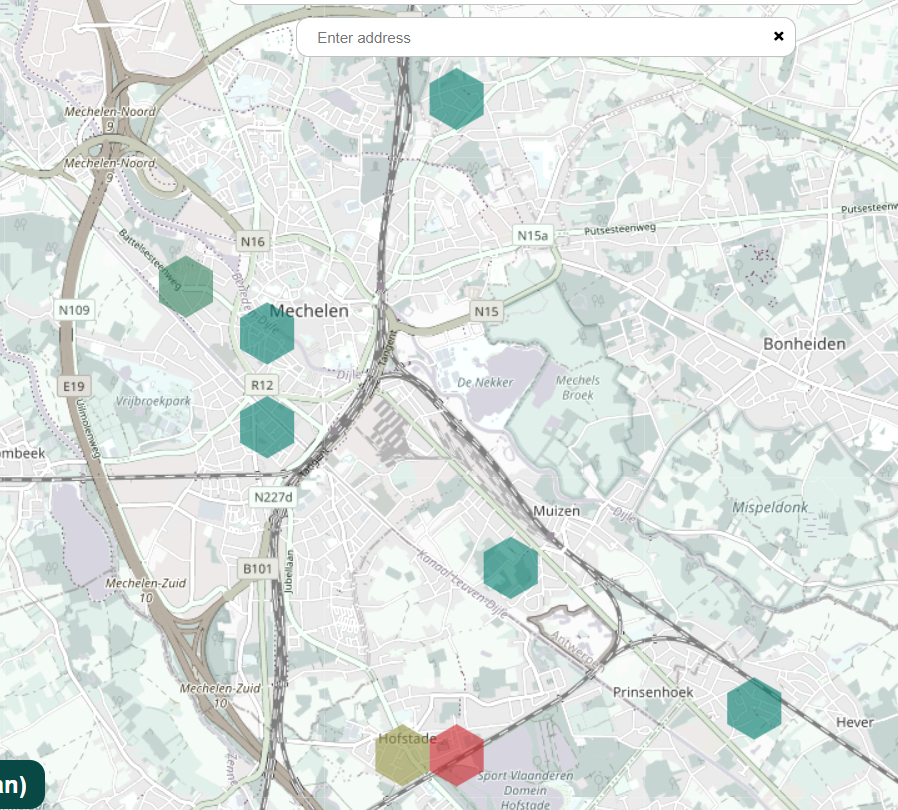Click the Sport Vlaanderen Domein Hofstade label

coord(525,790)
